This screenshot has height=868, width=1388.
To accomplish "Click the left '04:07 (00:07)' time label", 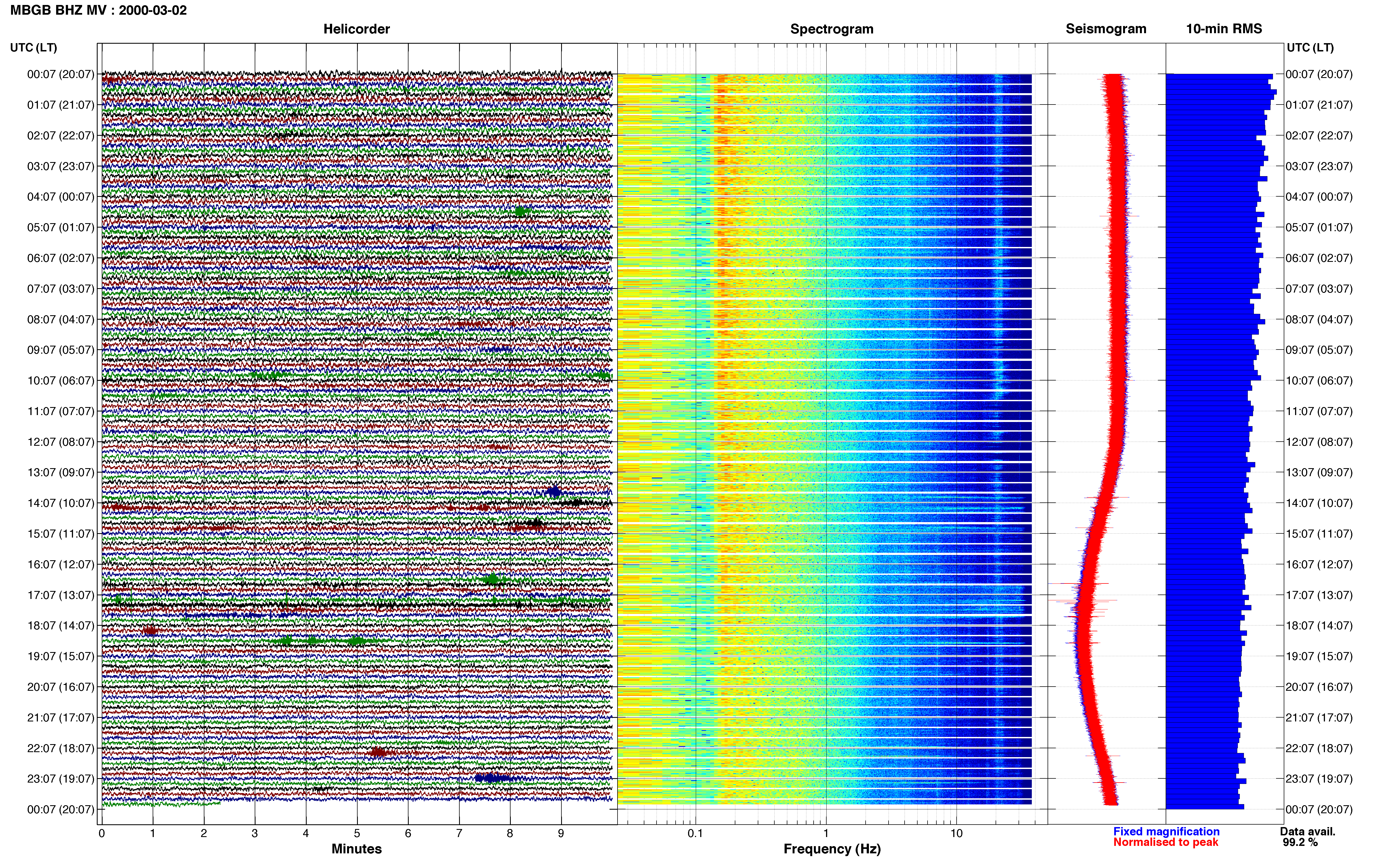I will pos(61,197).
